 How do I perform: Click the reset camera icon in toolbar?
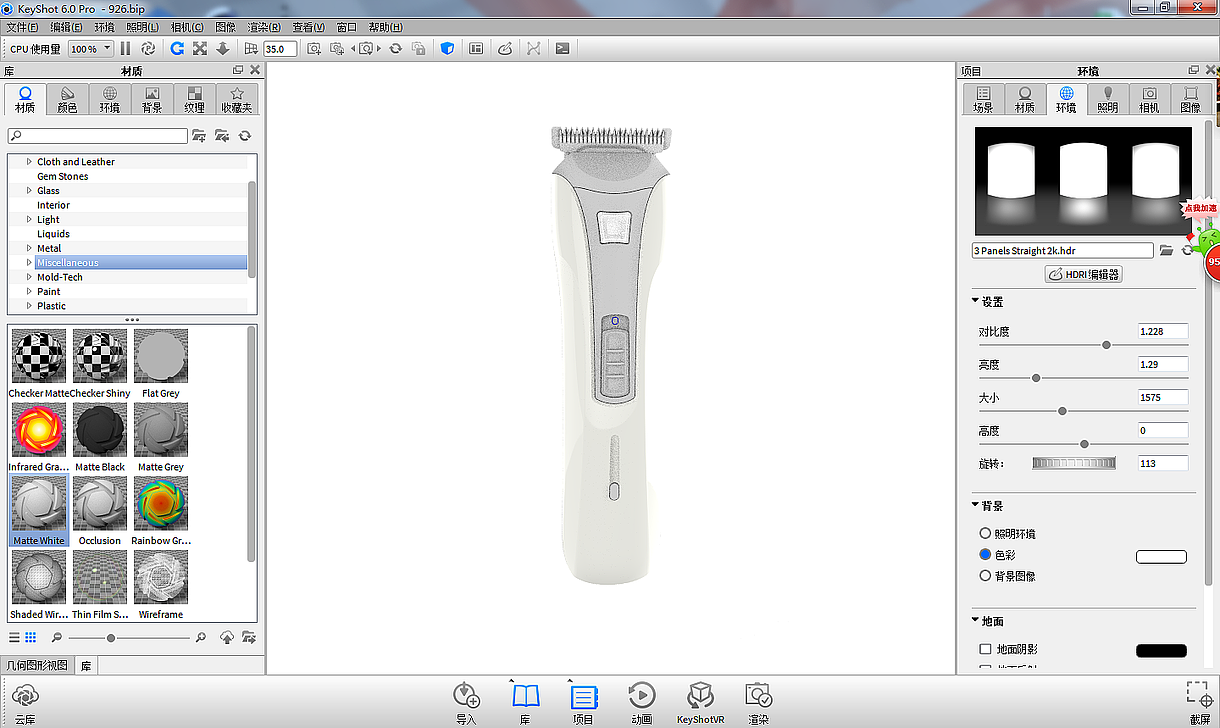pos(396,48)
